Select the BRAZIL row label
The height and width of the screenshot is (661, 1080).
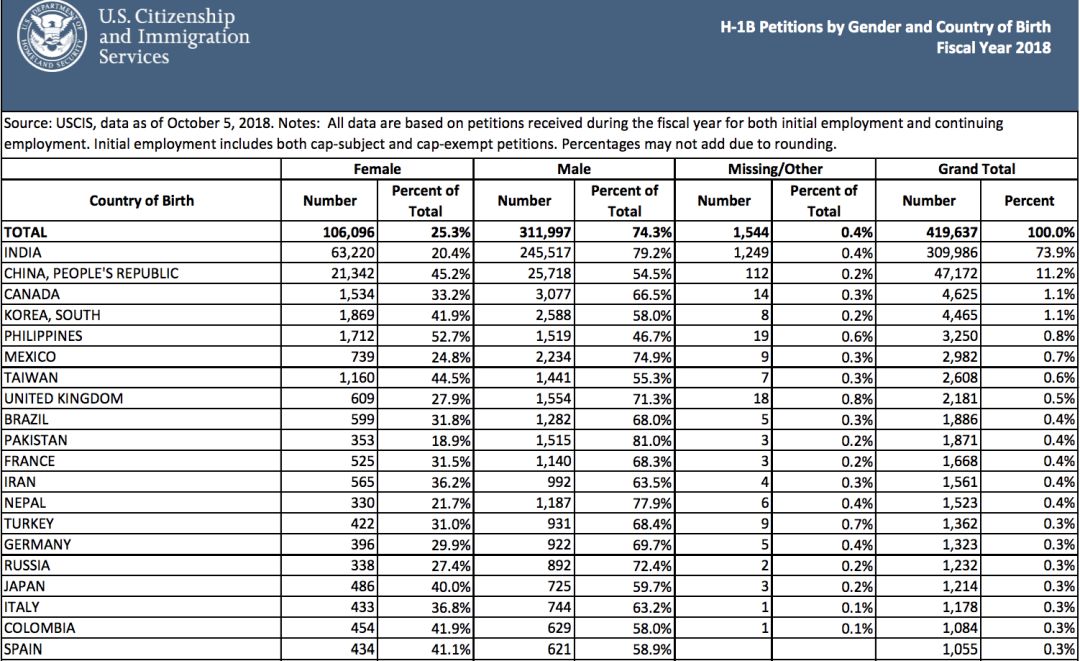(x=26, y=419)
